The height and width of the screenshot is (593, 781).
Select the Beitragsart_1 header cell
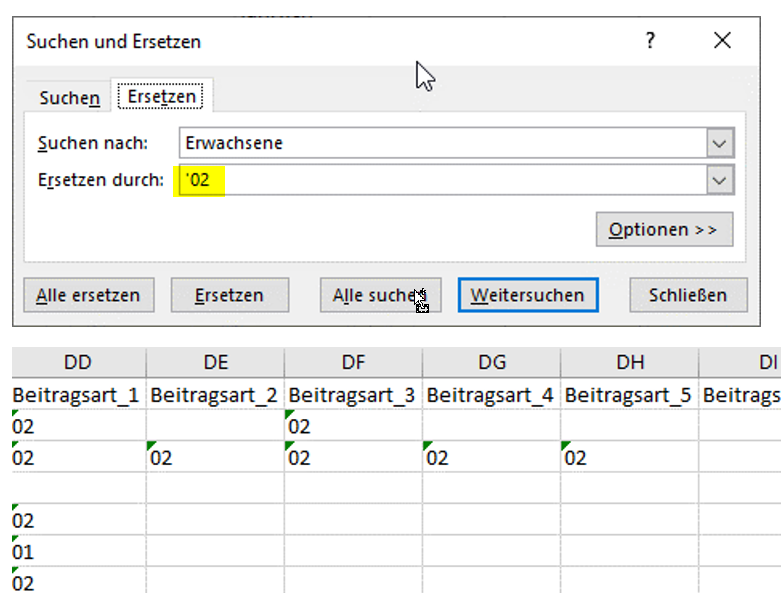[x=77, y=395]
